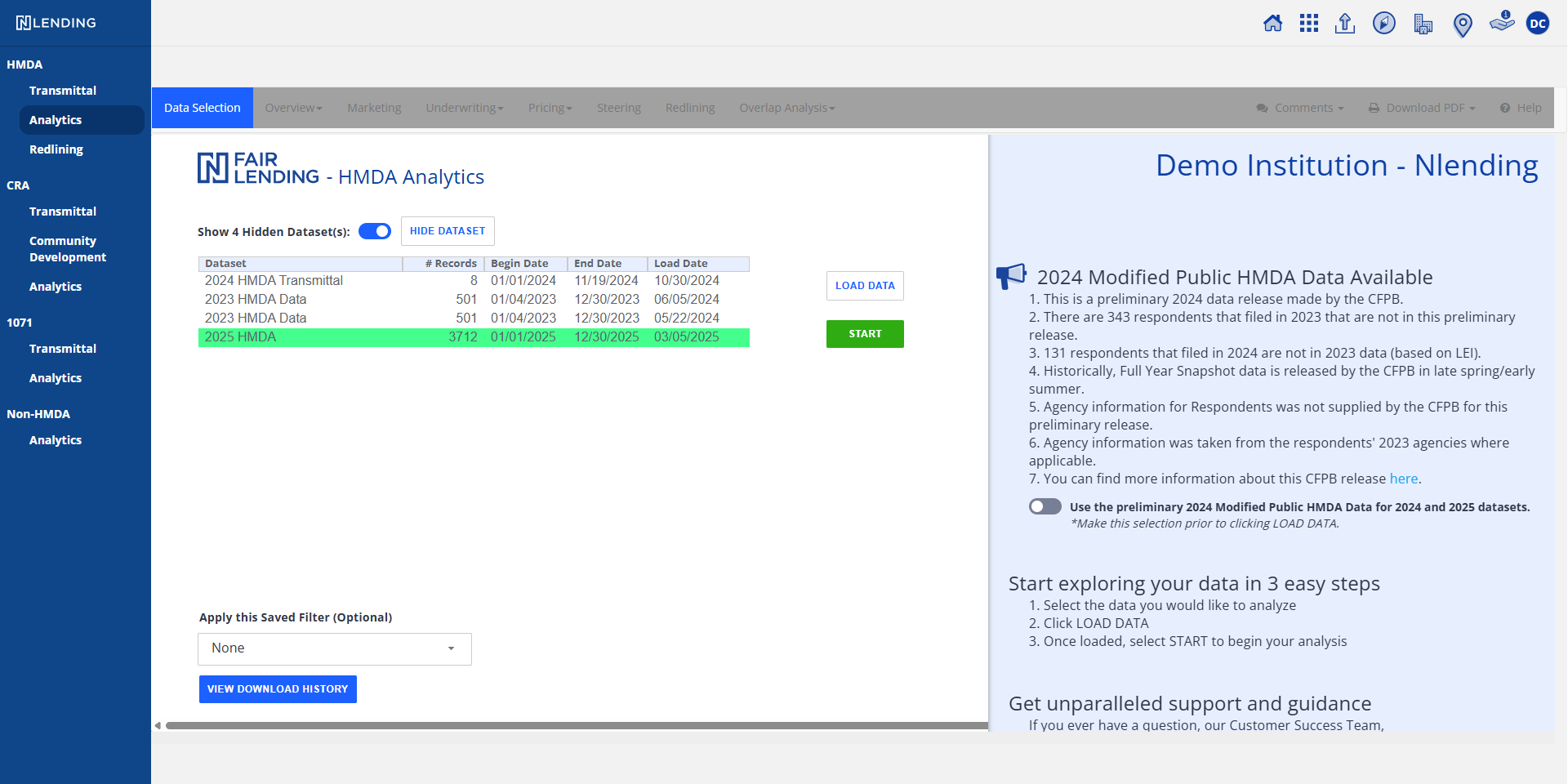The width and height of the screenshot is (1568, 784).
Task: Open the map location pin icon
Action: click(1463, 25)
